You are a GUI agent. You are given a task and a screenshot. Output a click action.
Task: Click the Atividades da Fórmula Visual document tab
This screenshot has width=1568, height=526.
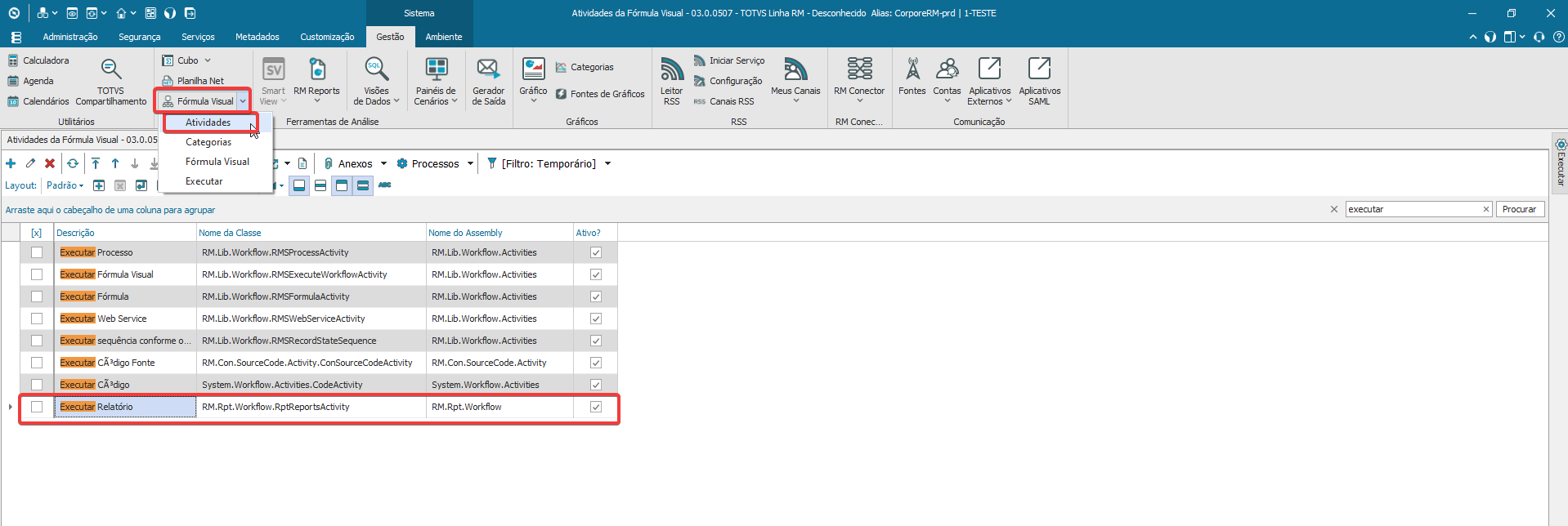coord(81,140)
